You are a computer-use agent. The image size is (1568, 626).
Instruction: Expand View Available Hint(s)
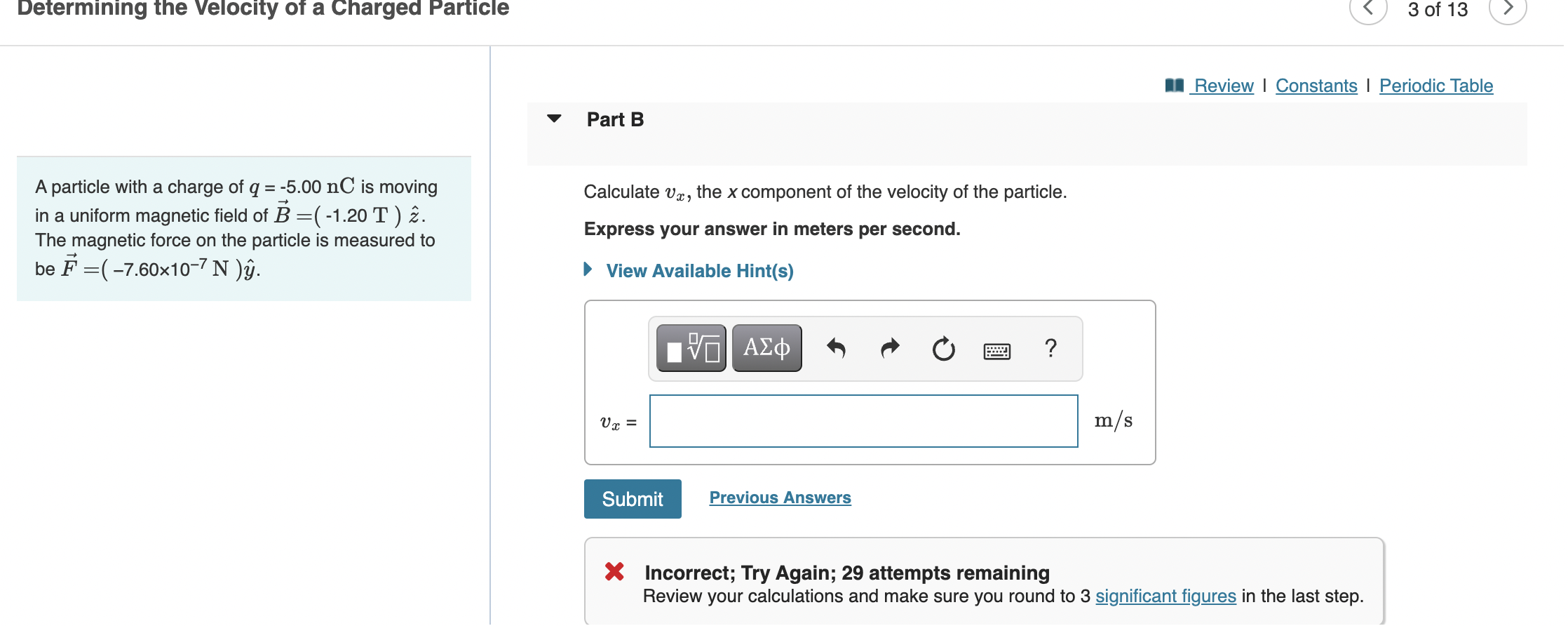[698, 270]
